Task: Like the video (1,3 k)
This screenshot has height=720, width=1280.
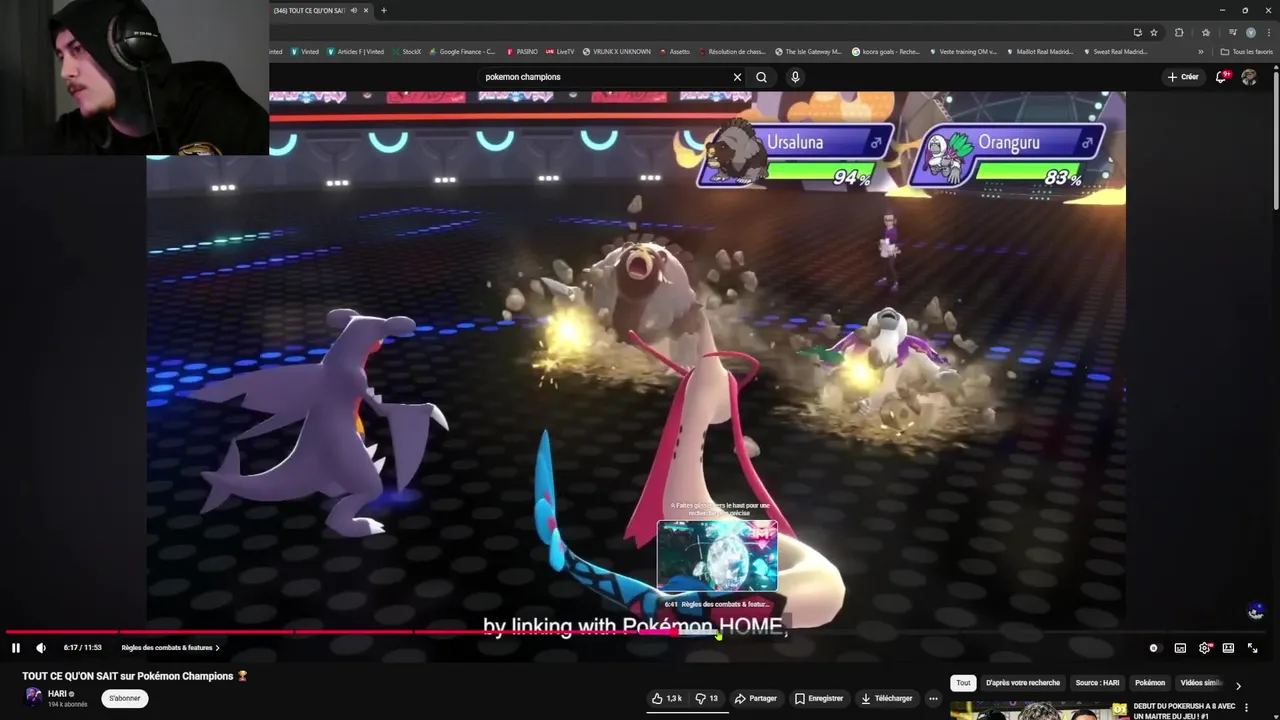Action: pos(666,698)
